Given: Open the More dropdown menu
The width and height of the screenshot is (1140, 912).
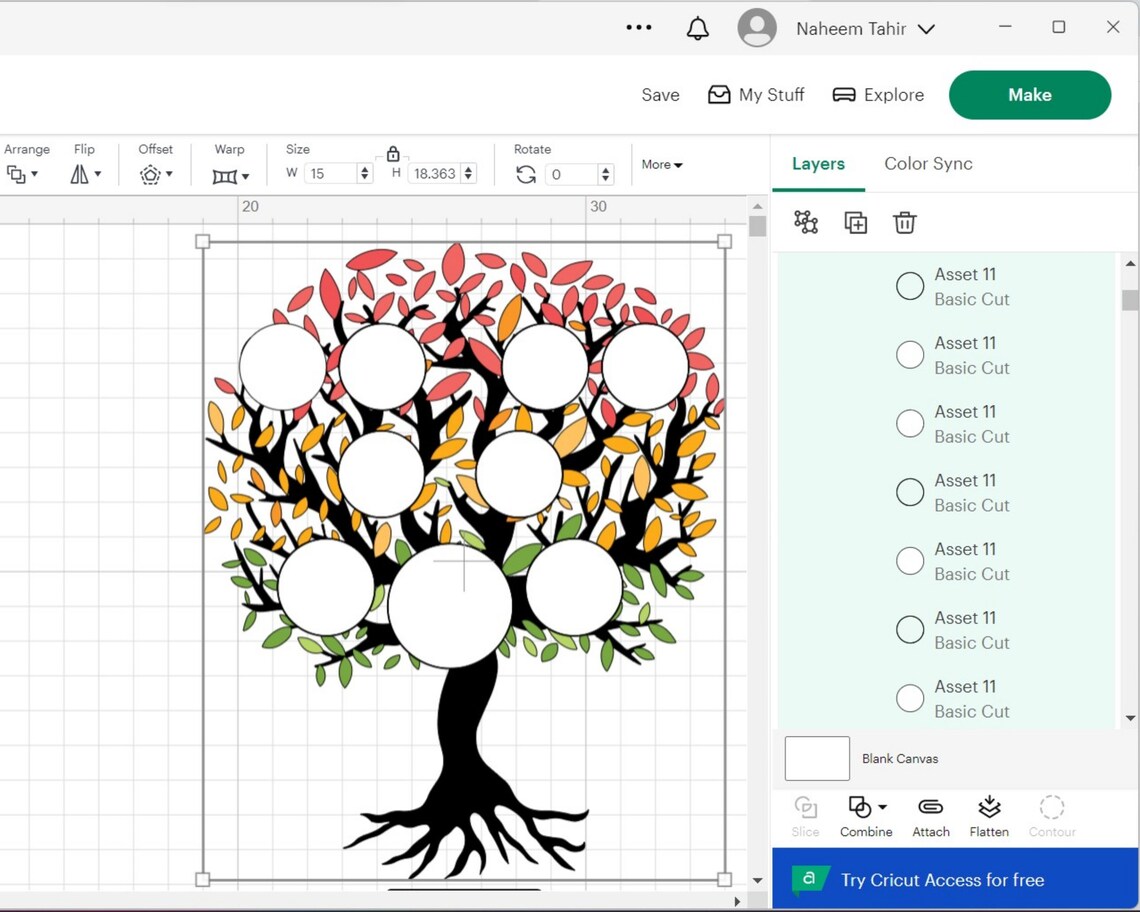Looking at the screenshot, I should click(662, 164).
